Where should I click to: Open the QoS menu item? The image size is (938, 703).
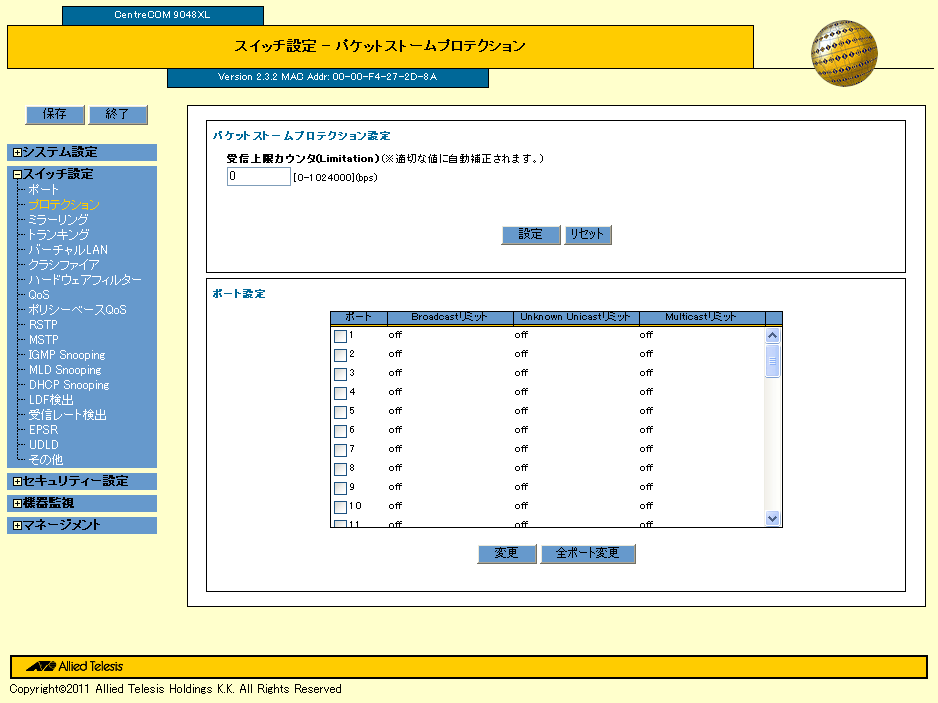(39, 294)
